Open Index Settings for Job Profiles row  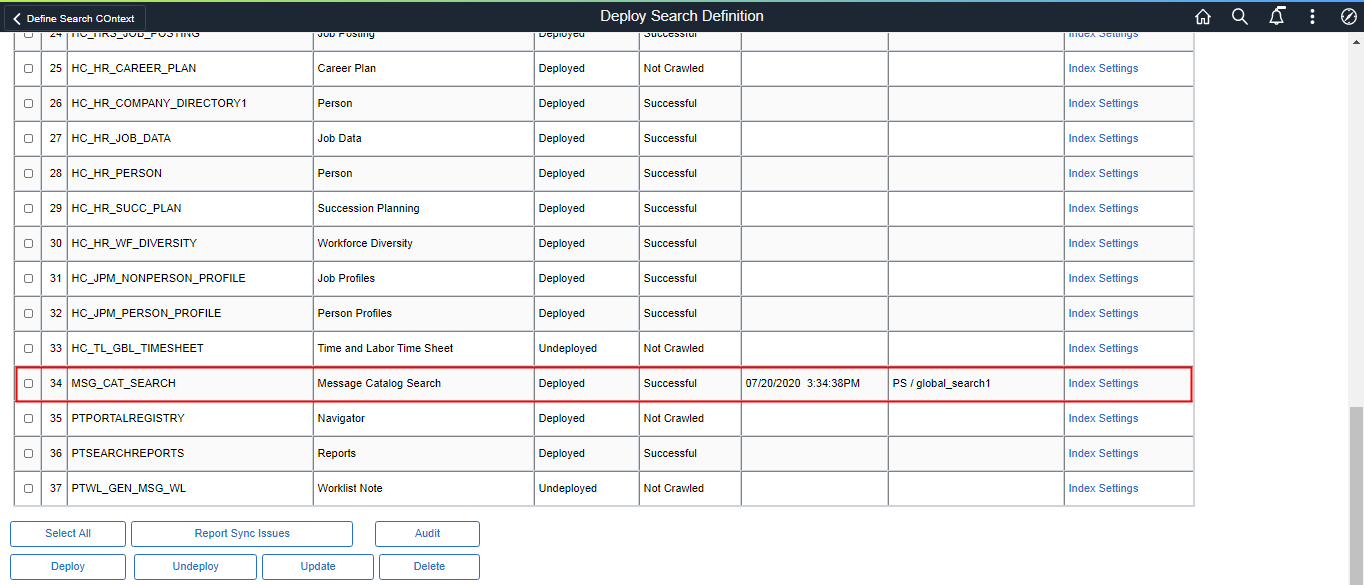pos(1103,279)
